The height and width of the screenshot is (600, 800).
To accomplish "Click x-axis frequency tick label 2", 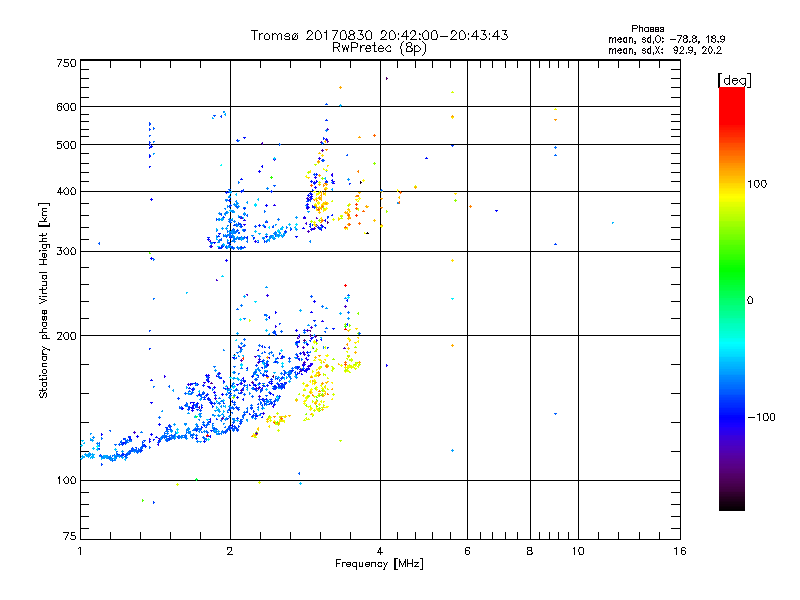I will tap(230, 551).
